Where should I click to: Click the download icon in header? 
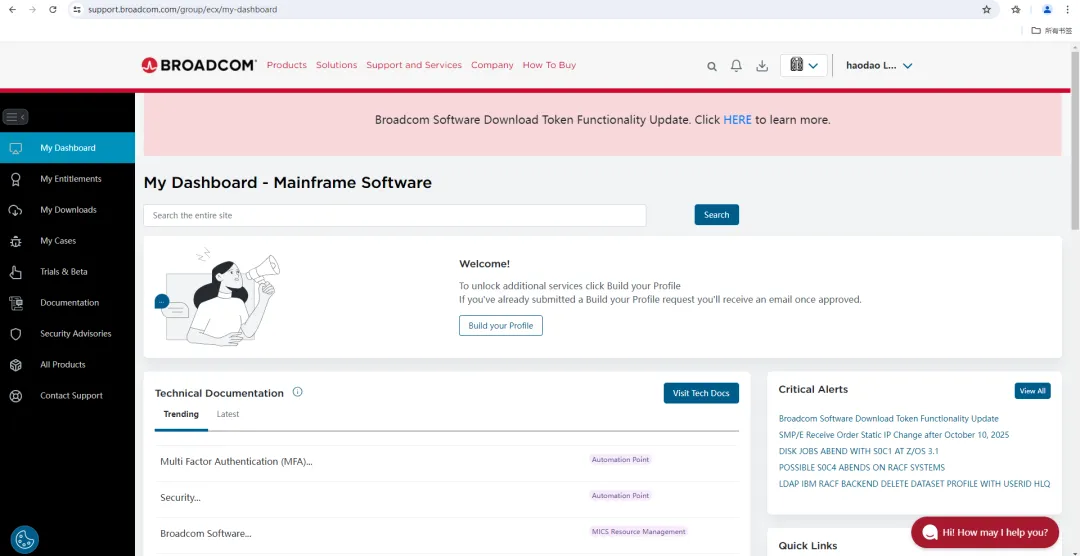click(762, 66)
